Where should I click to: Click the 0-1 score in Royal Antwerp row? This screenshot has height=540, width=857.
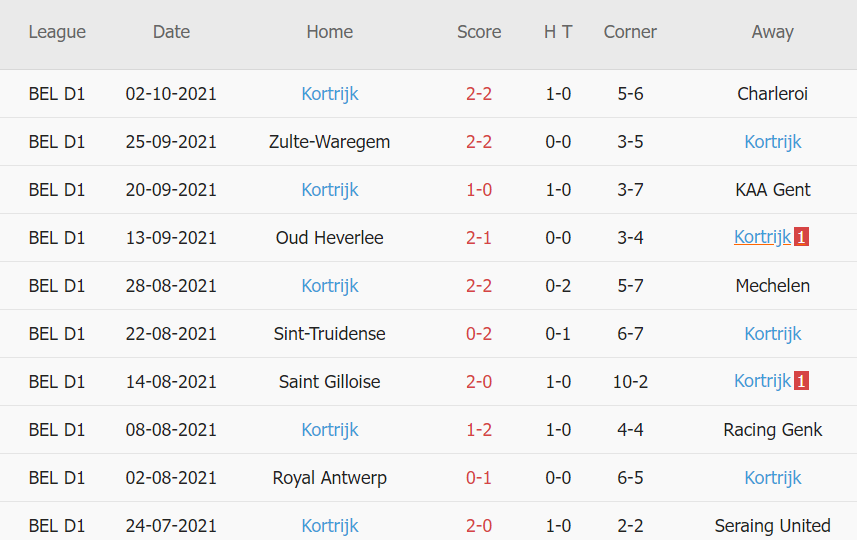click(479, 478)
